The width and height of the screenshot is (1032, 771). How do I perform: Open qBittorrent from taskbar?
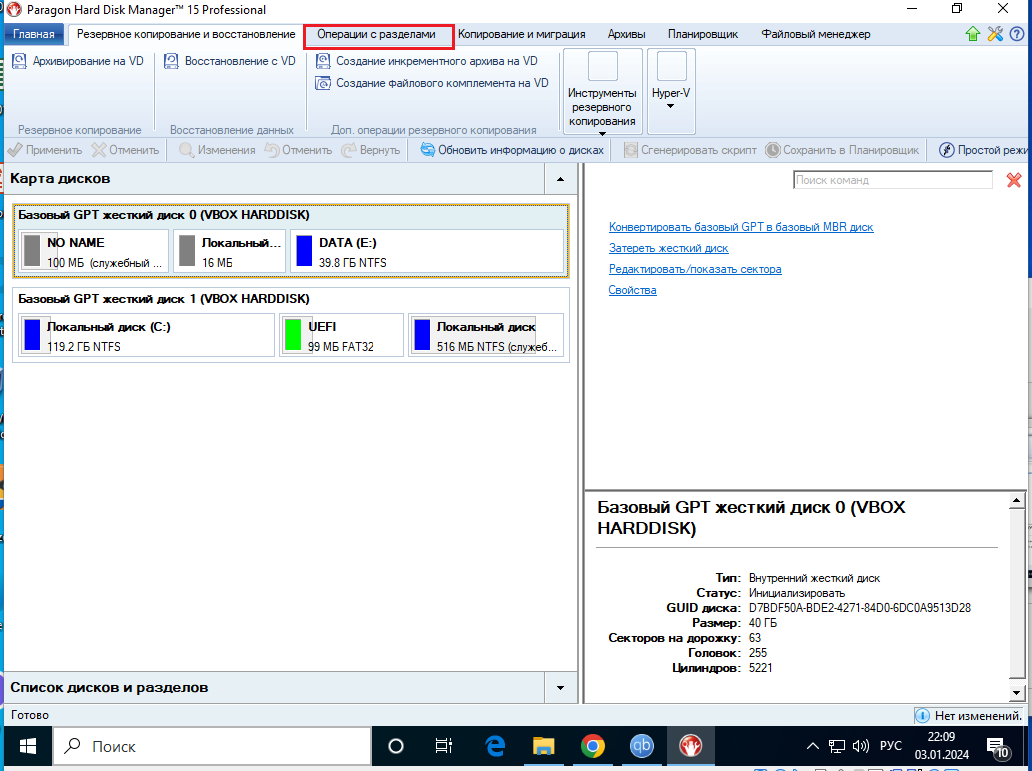tap(642, 746)
